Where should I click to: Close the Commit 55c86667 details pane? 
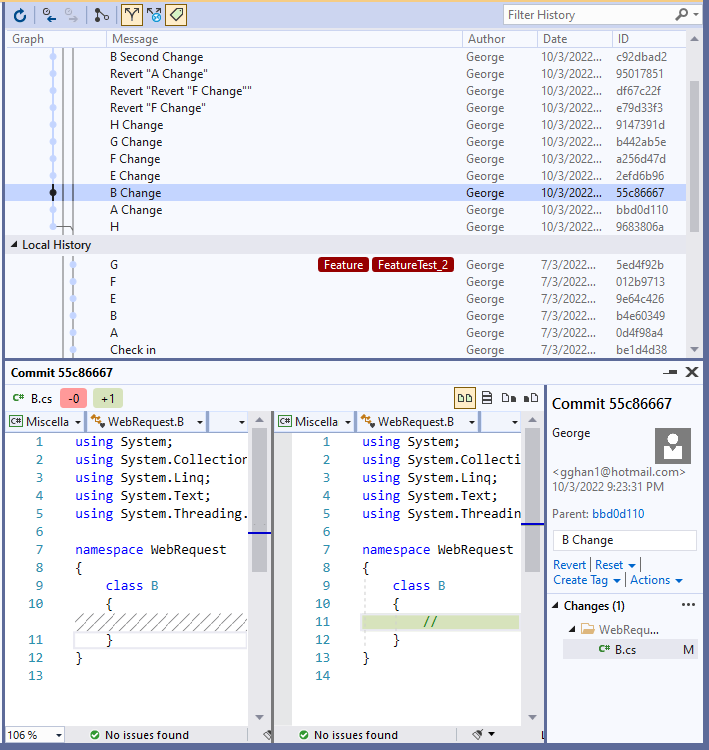pos(692,372)
